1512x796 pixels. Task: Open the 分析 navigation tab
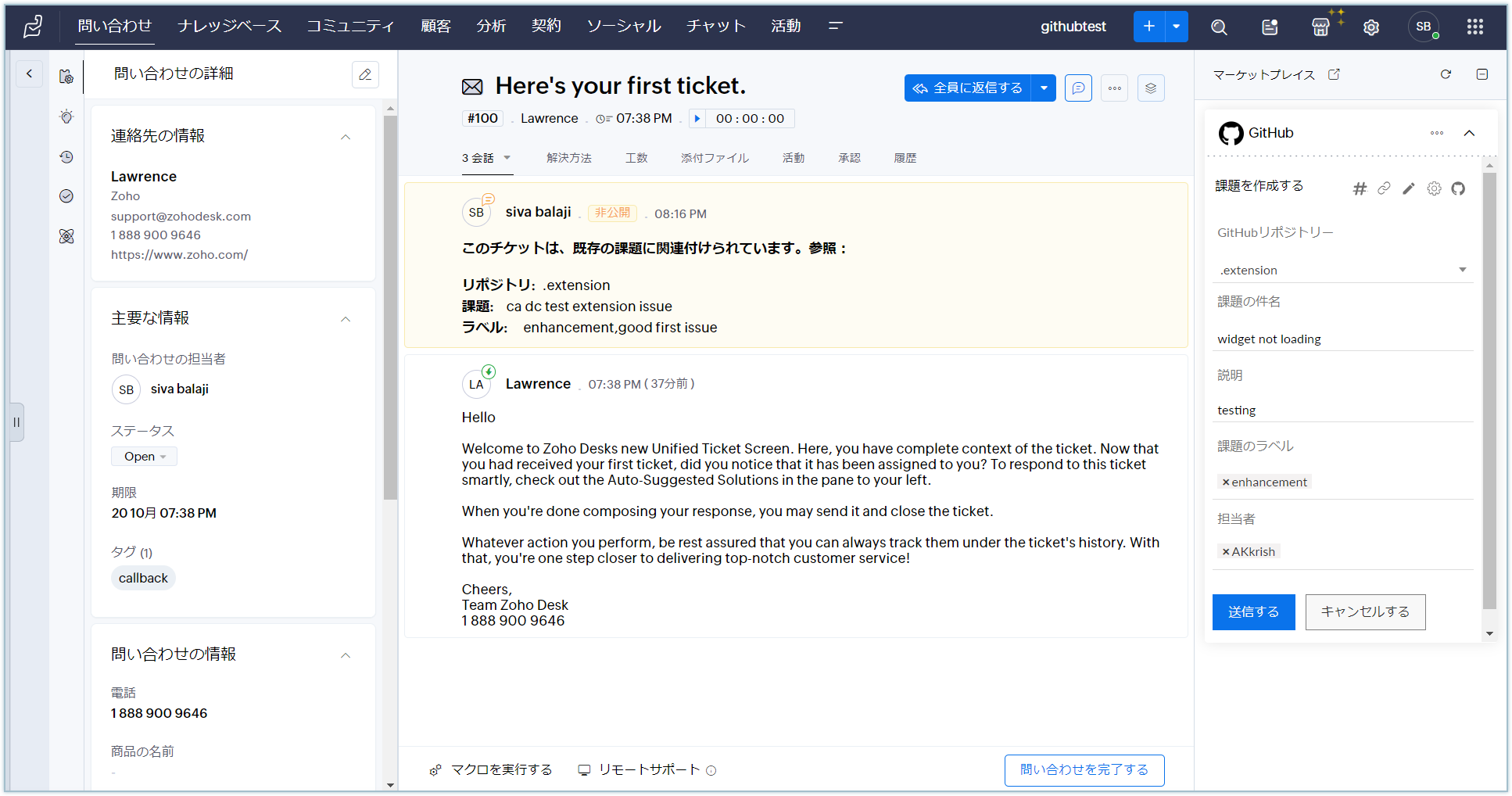pos(491,26)
